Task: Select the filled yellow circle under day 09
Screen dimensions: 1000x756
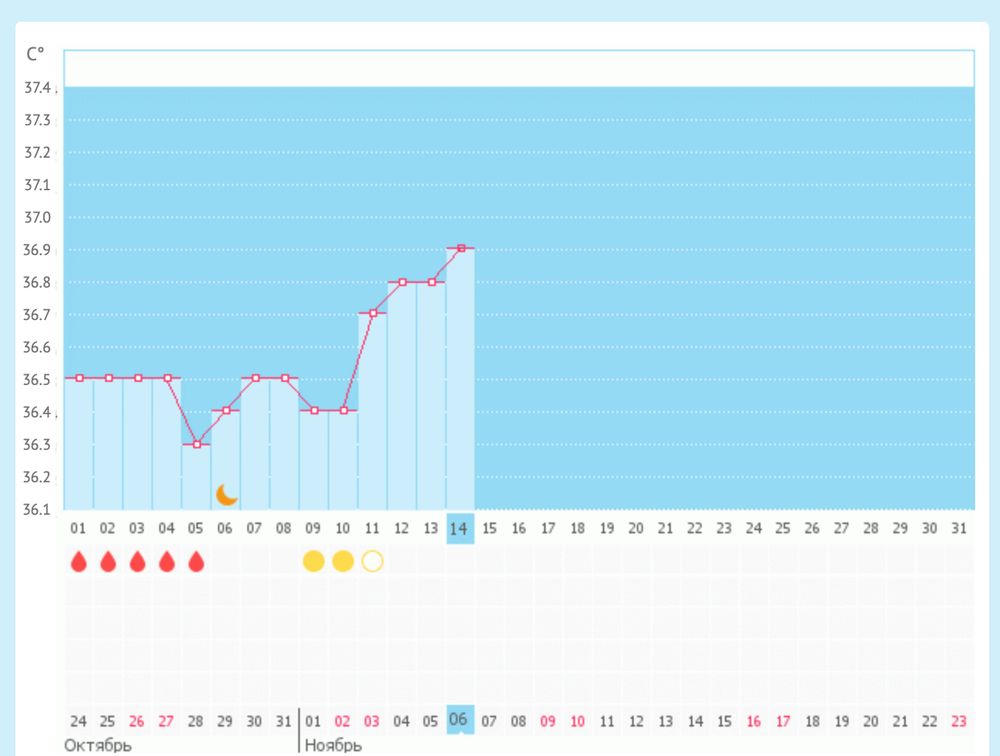Action: pyautogui.click(x=314, y=561)
